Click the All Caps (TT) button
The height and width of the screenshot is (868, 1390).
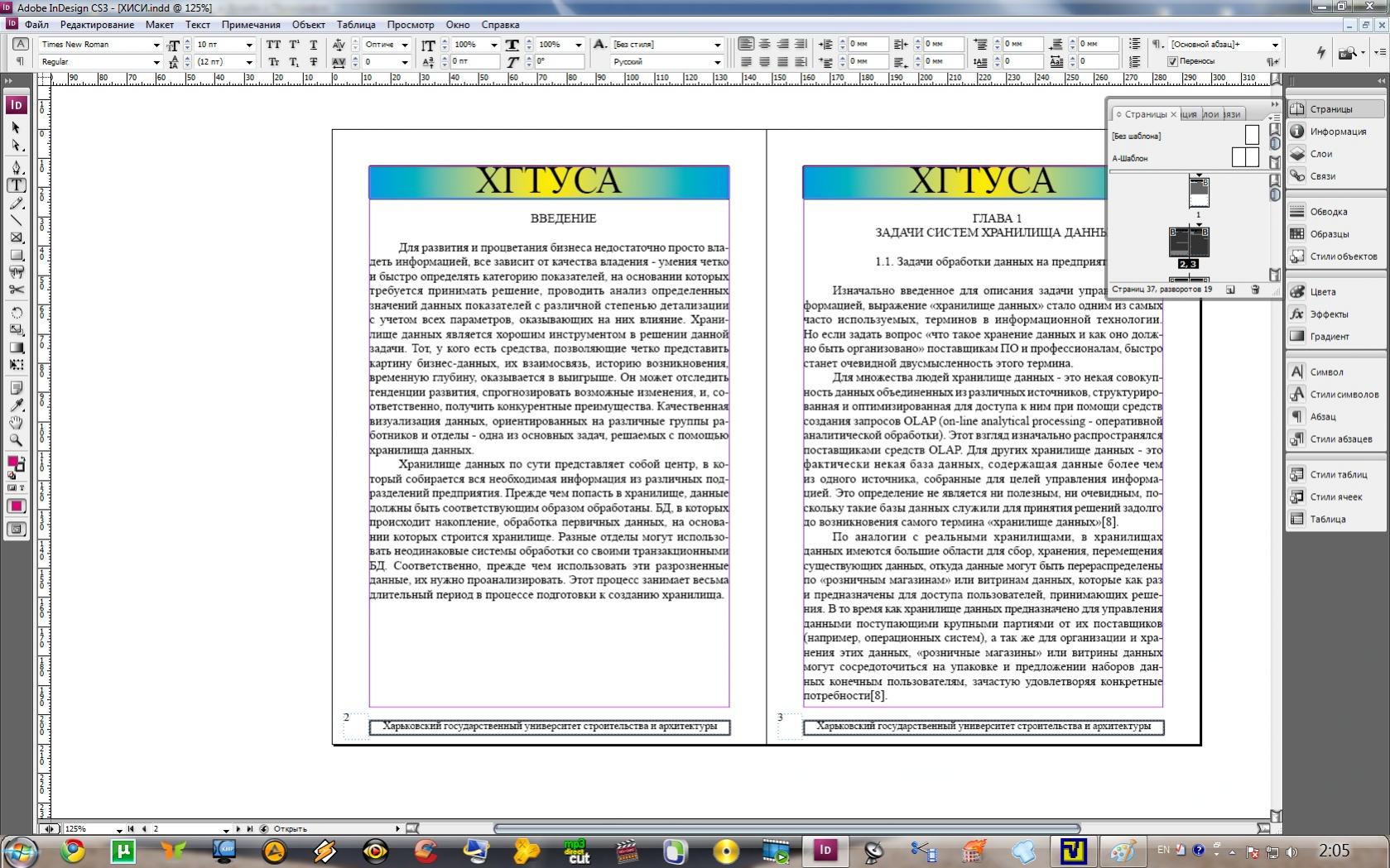[x=274, y=44]
